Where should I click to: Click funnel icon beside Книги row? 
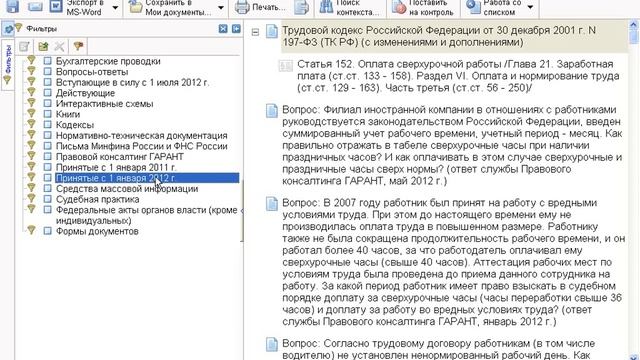tap(31, 113)
